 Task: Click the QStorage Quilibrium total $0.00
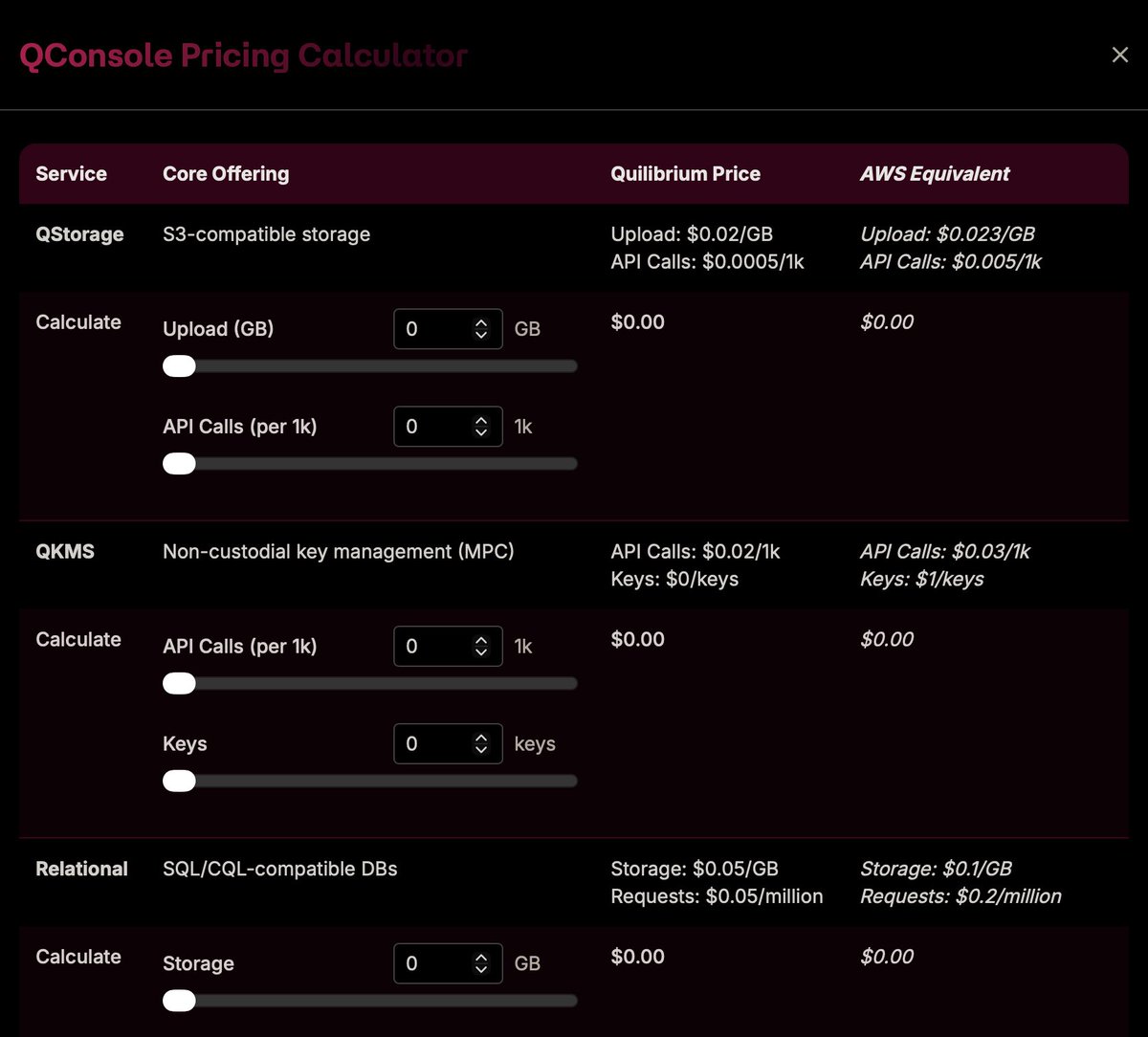tap(637, 322)
